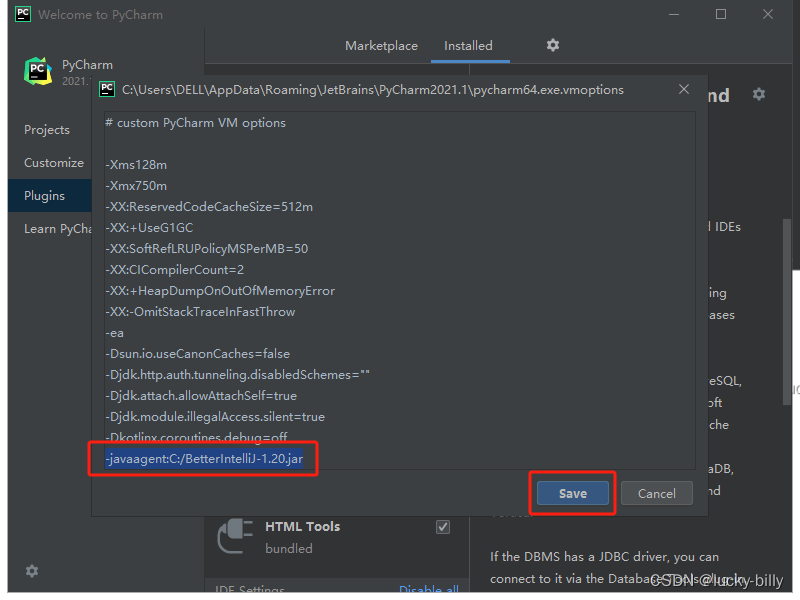Viewport: 800px width, 600px height.
Task: Click the ReservedCodeCacheSize=512m line
Action: click(209, 207)
